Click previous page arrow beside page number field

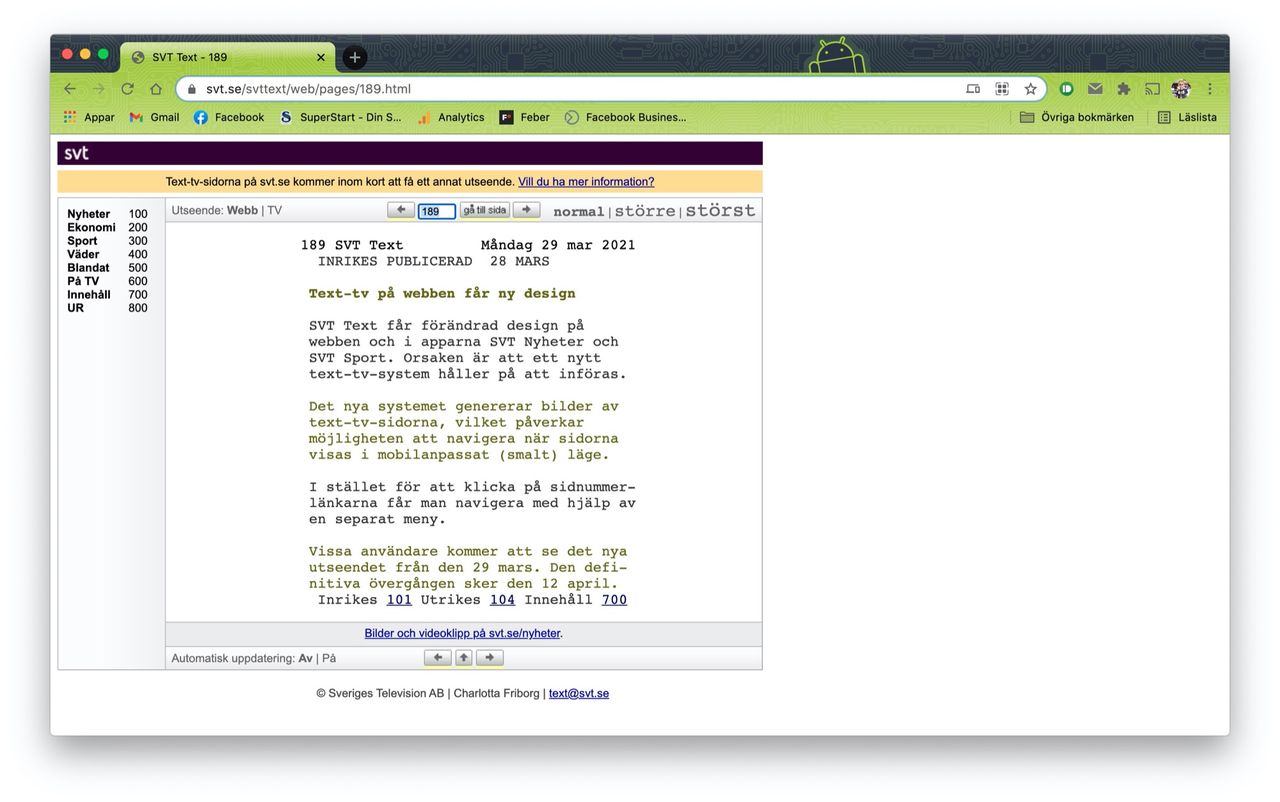[401, 210]
